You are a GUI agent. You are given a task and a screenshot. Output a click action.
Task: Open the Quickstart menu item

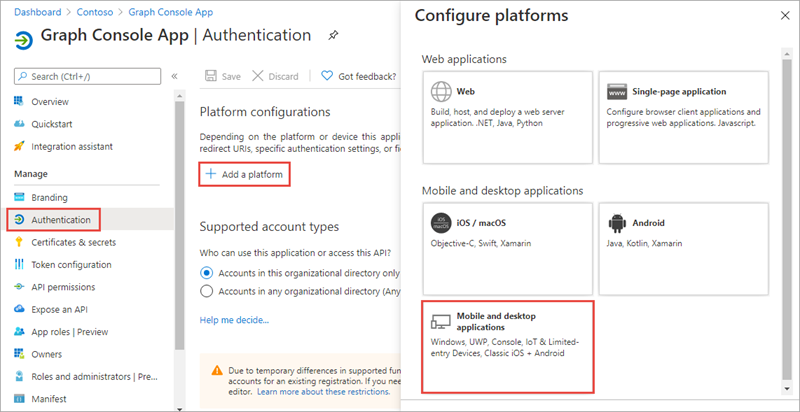(52, 124)
